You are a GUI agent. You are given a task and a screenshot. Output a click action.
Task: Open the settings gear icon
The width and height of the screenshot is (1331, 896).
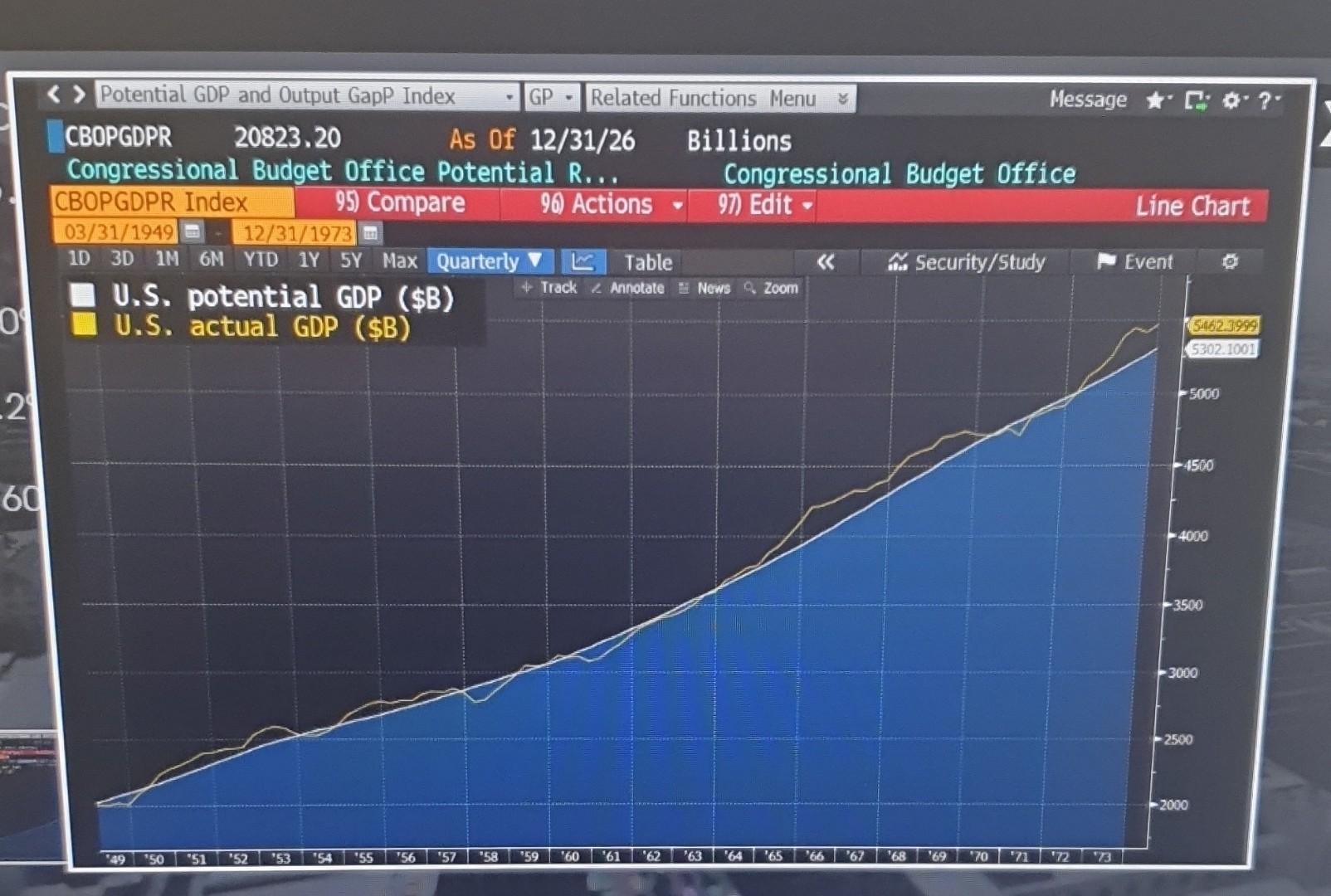click(1233, 100)
